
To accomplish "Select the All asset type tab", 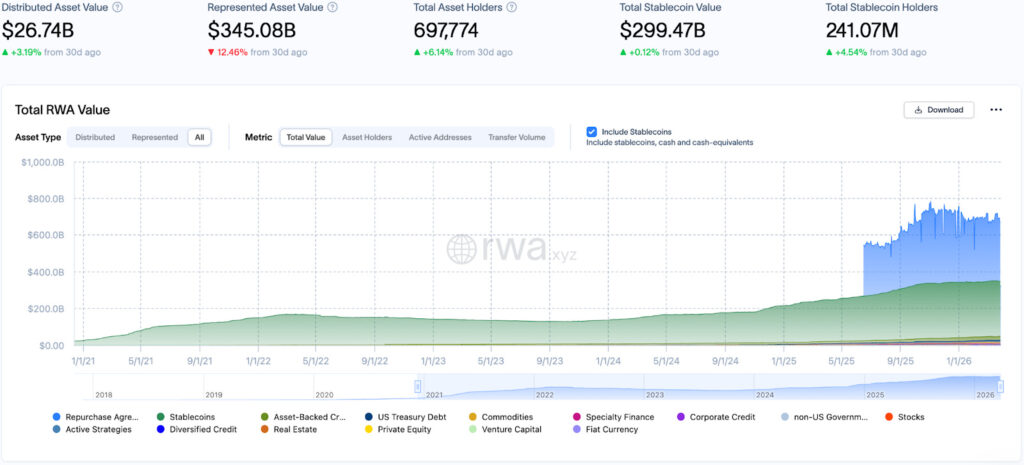I will pyautogui.click(x=199, y=137).
